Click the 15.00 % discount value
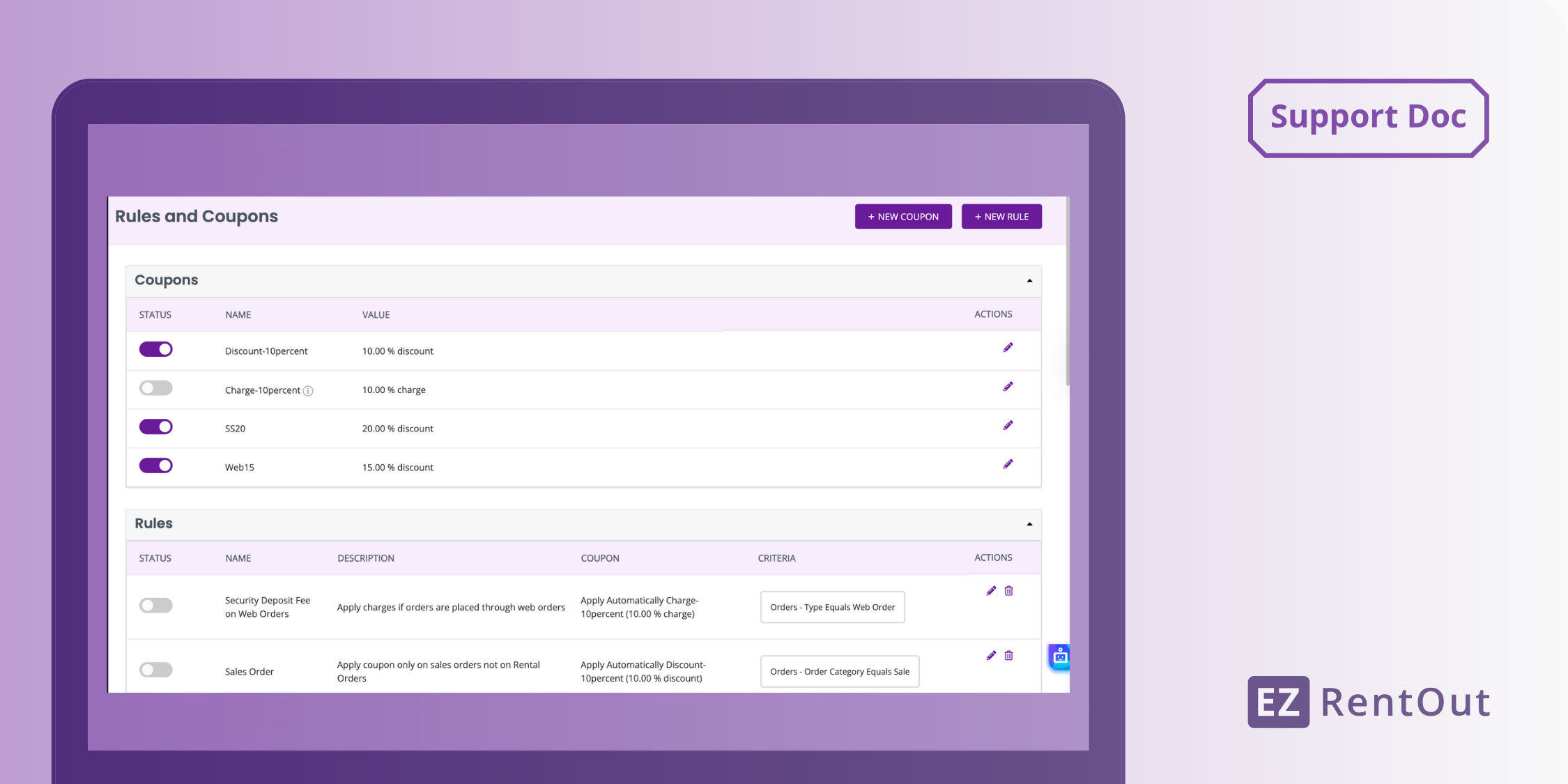 (x=397, y=468)
